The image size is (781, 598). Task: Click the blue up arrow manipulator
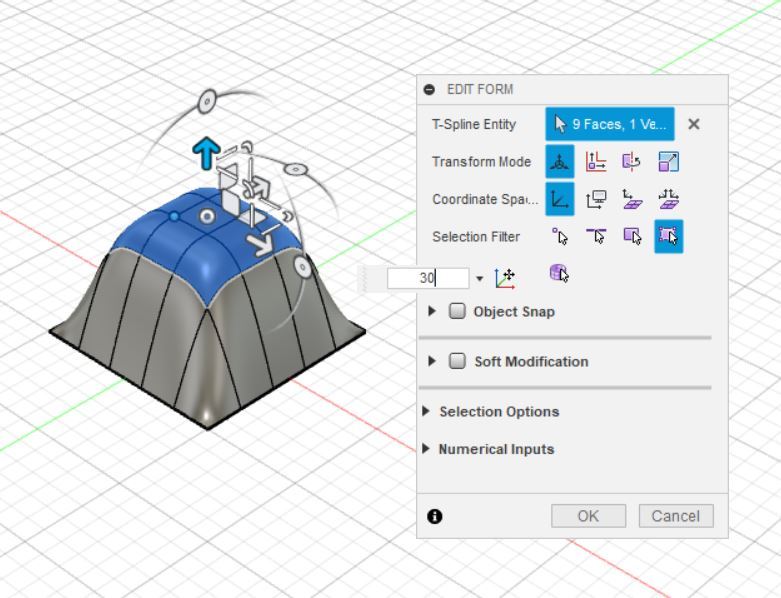[x=206, y=153]
